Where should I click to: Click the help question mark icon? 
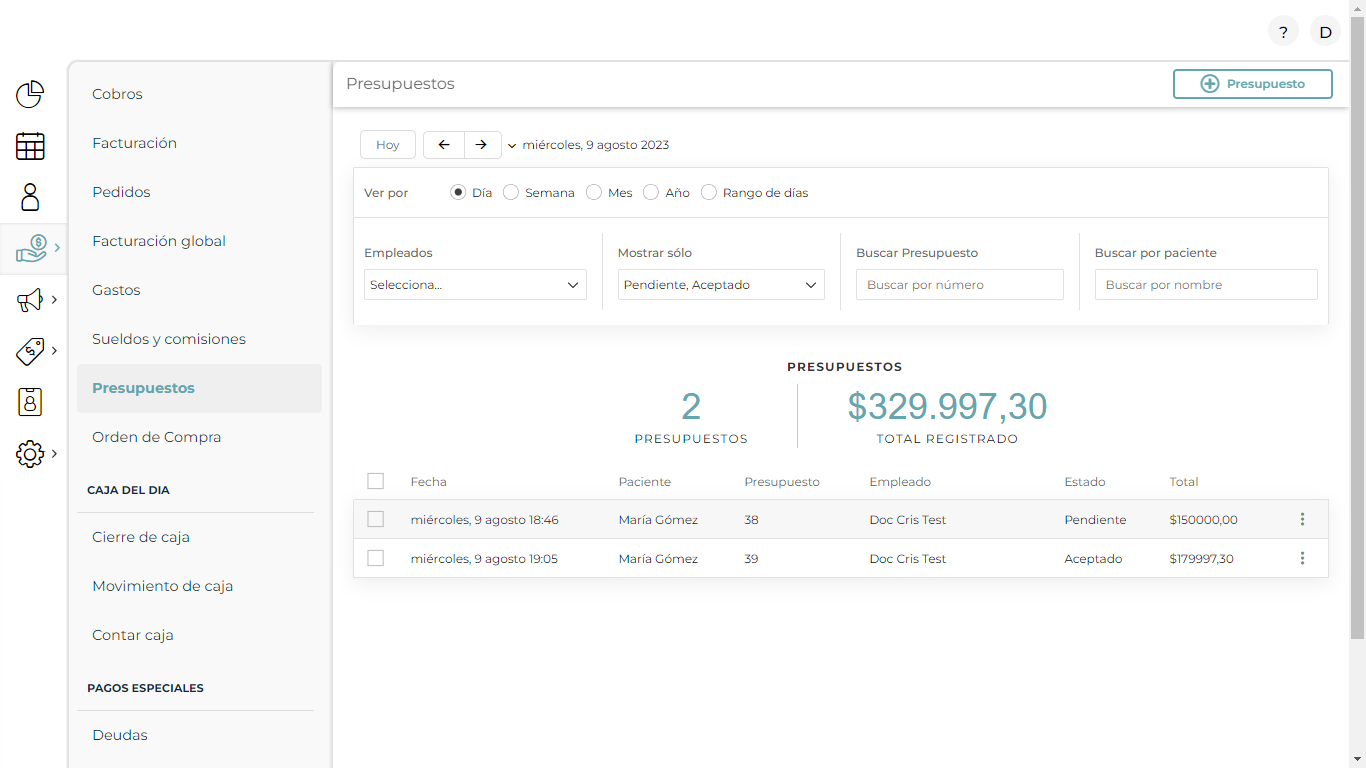tap(1283, 32)
